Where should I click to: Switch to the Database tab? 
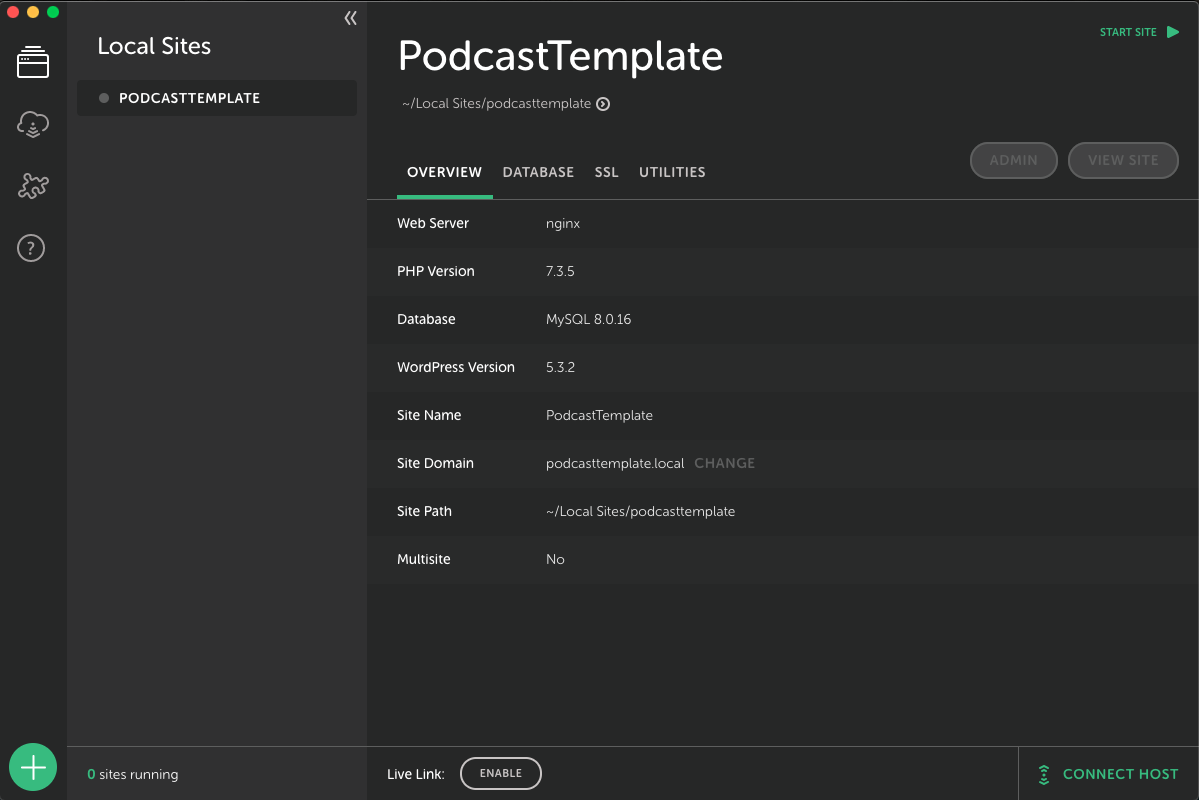click(x=538, y=172)
